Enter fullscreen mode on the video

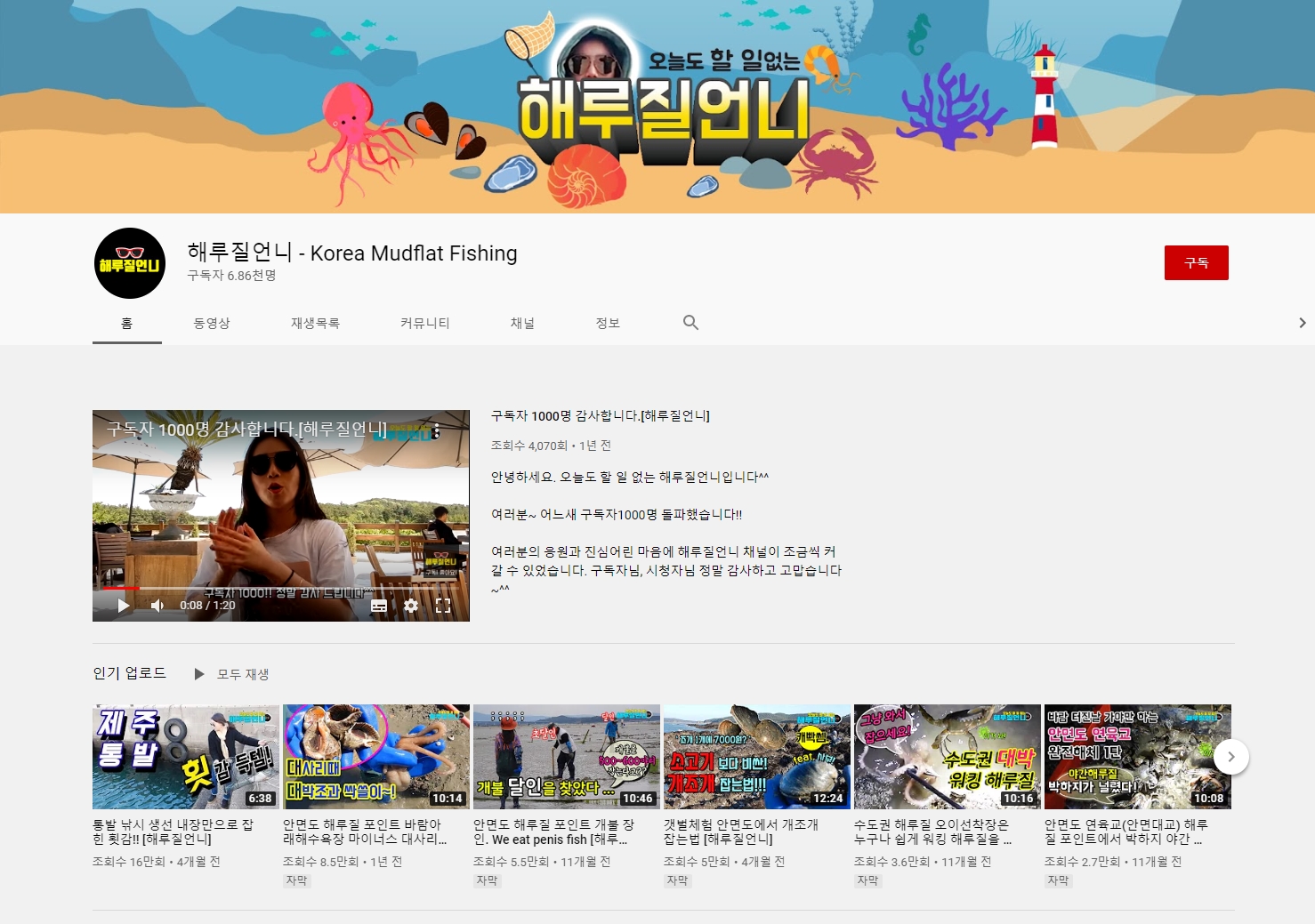coord(443,606)
